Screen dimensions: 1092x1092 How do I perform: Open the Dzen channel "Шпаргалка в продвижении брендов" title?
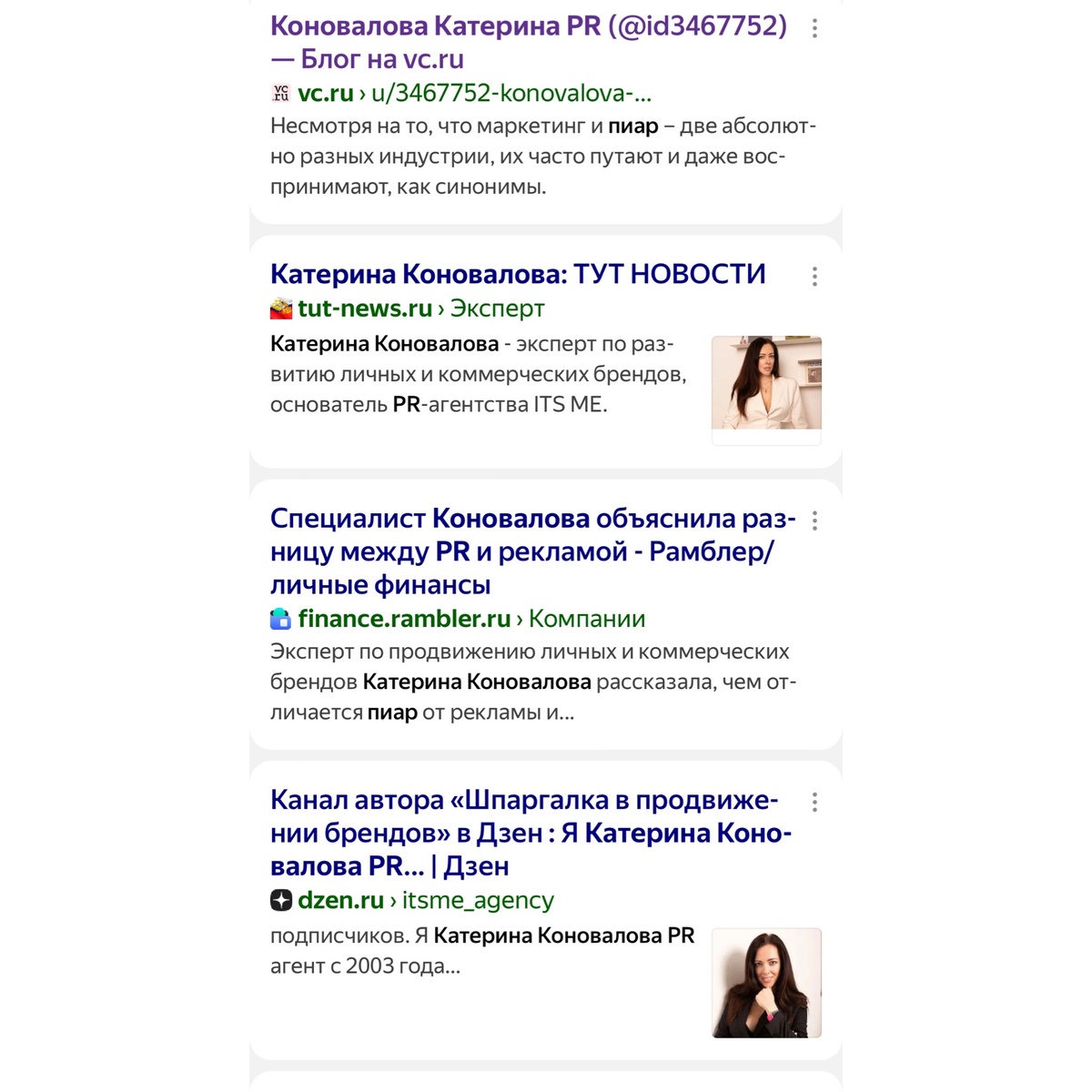click(x=531, y=833)
